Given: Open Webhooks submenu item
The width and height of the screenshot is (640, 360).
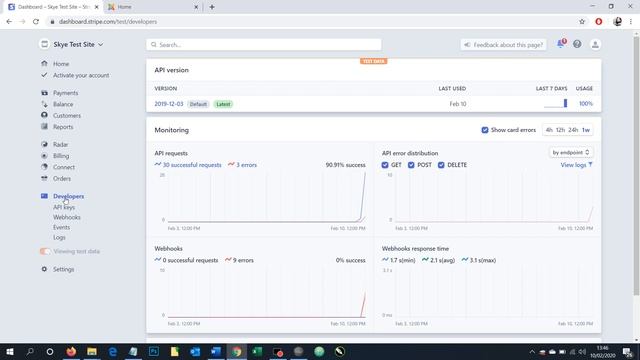Looking at the screenshot, I should tap(67, 217).
